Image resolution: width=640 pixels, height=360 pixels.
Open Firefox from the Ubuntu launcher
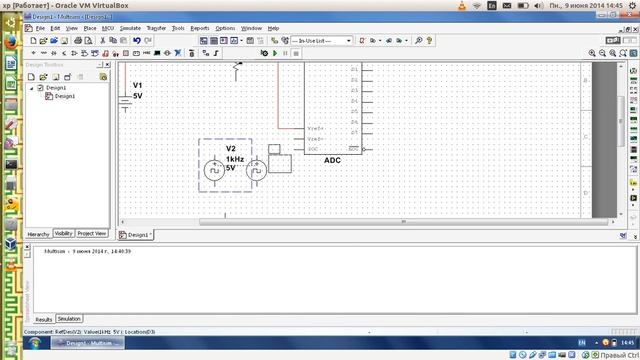tap(11, 42)
